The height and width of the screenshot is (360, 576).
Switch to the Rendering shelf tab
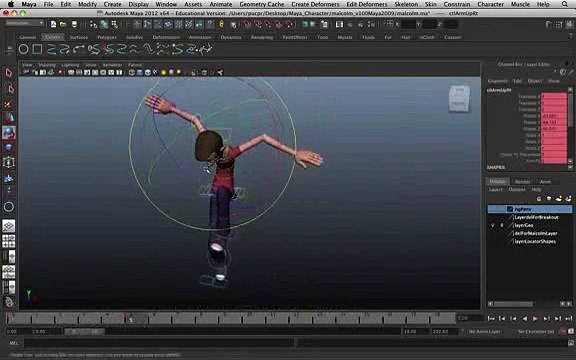(x=262, y=37)
